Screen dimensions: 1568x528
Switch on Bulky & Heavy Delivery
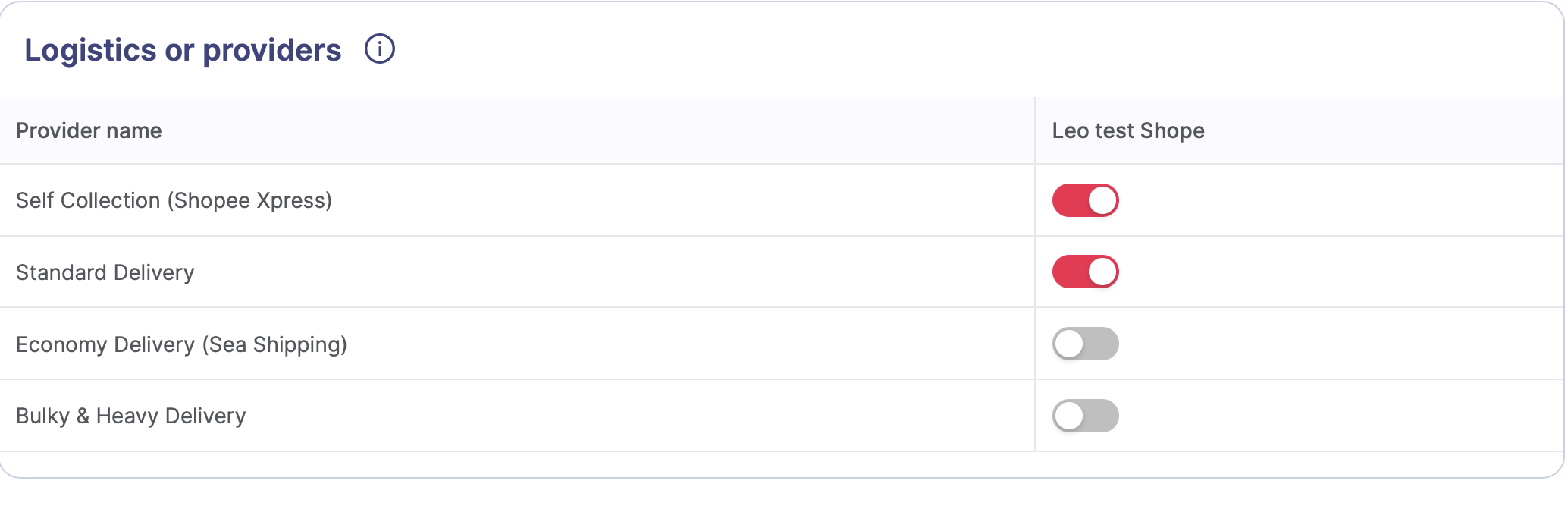pos(1085,416)
